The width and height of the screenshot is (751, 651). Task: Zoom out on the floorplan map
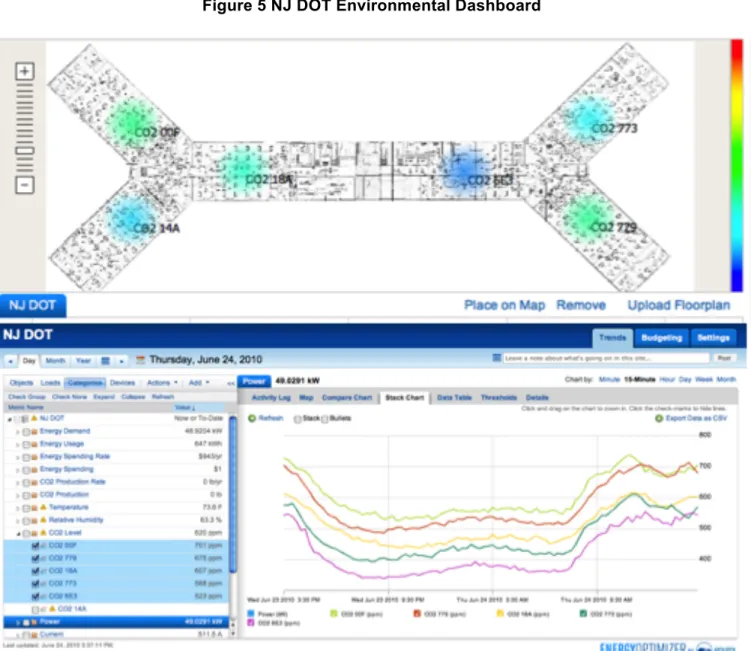coord(25,185)
